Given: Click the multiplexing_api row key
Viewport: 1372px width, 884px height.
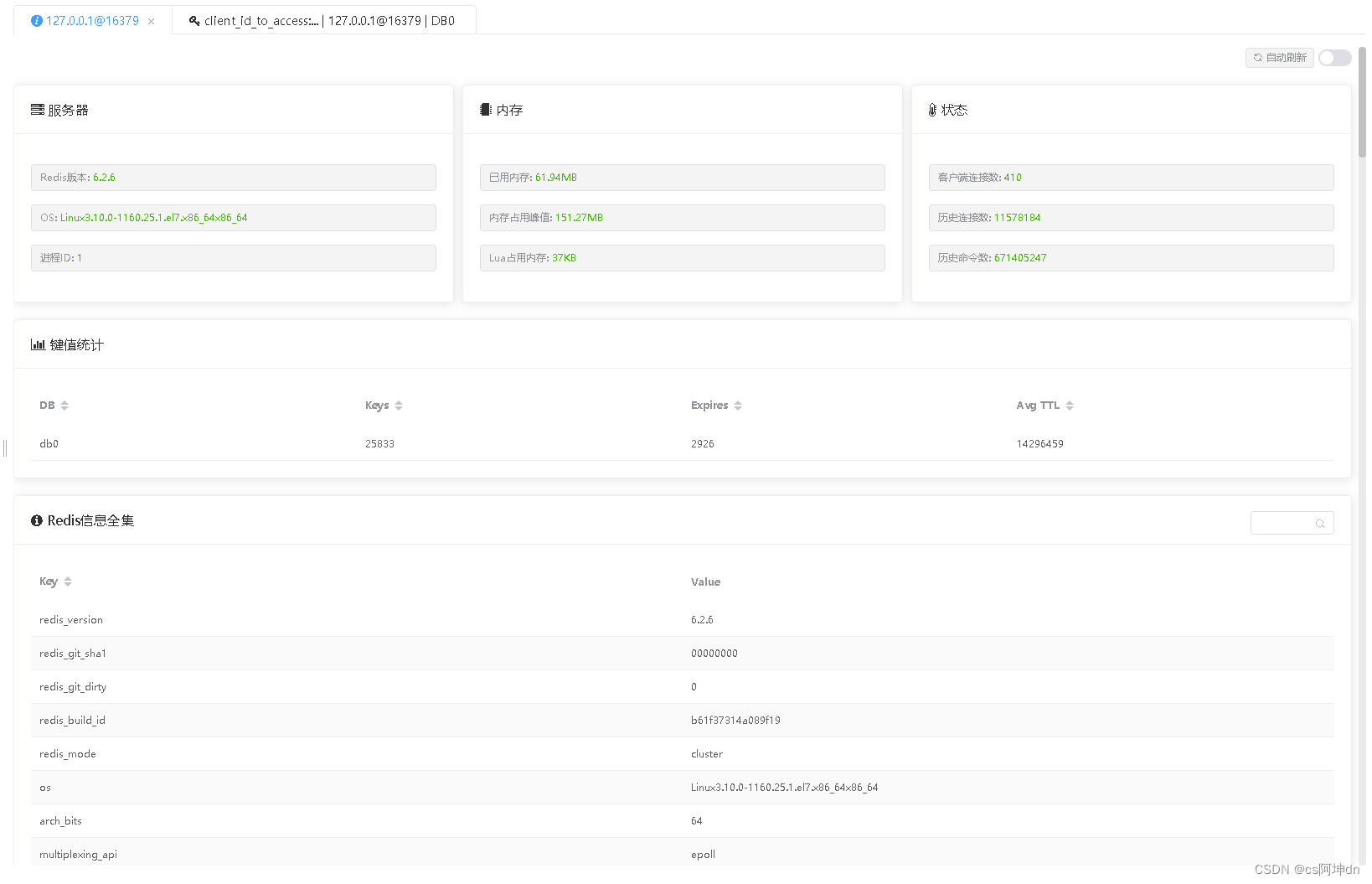Looking at the screenshot, I should coord(78,855).
